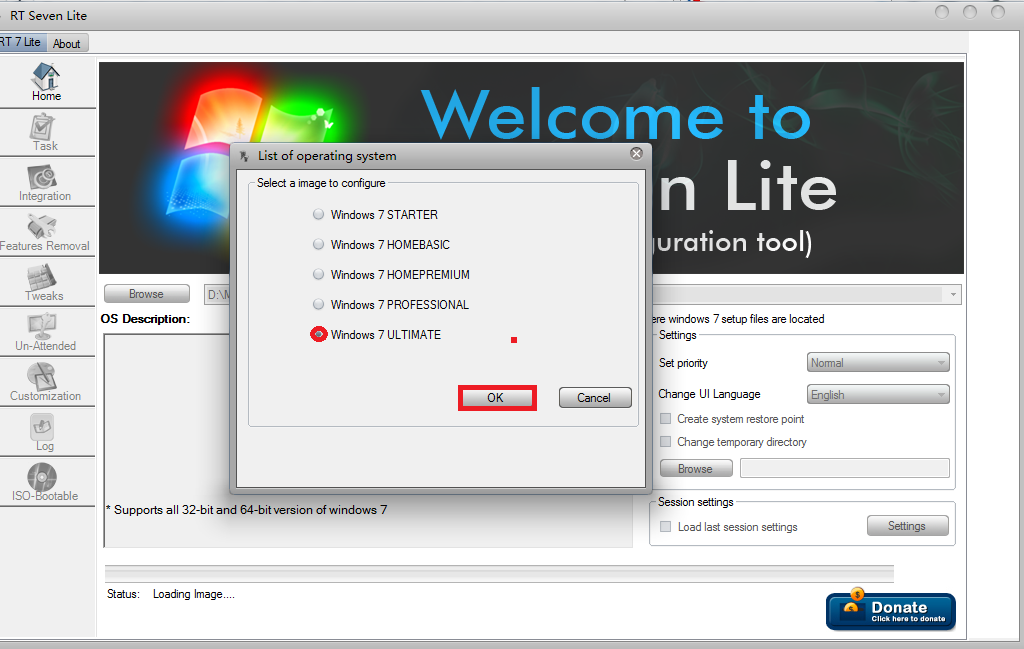Select Windows 7 STARTER radio button
1024x649 pixels.
318,214
